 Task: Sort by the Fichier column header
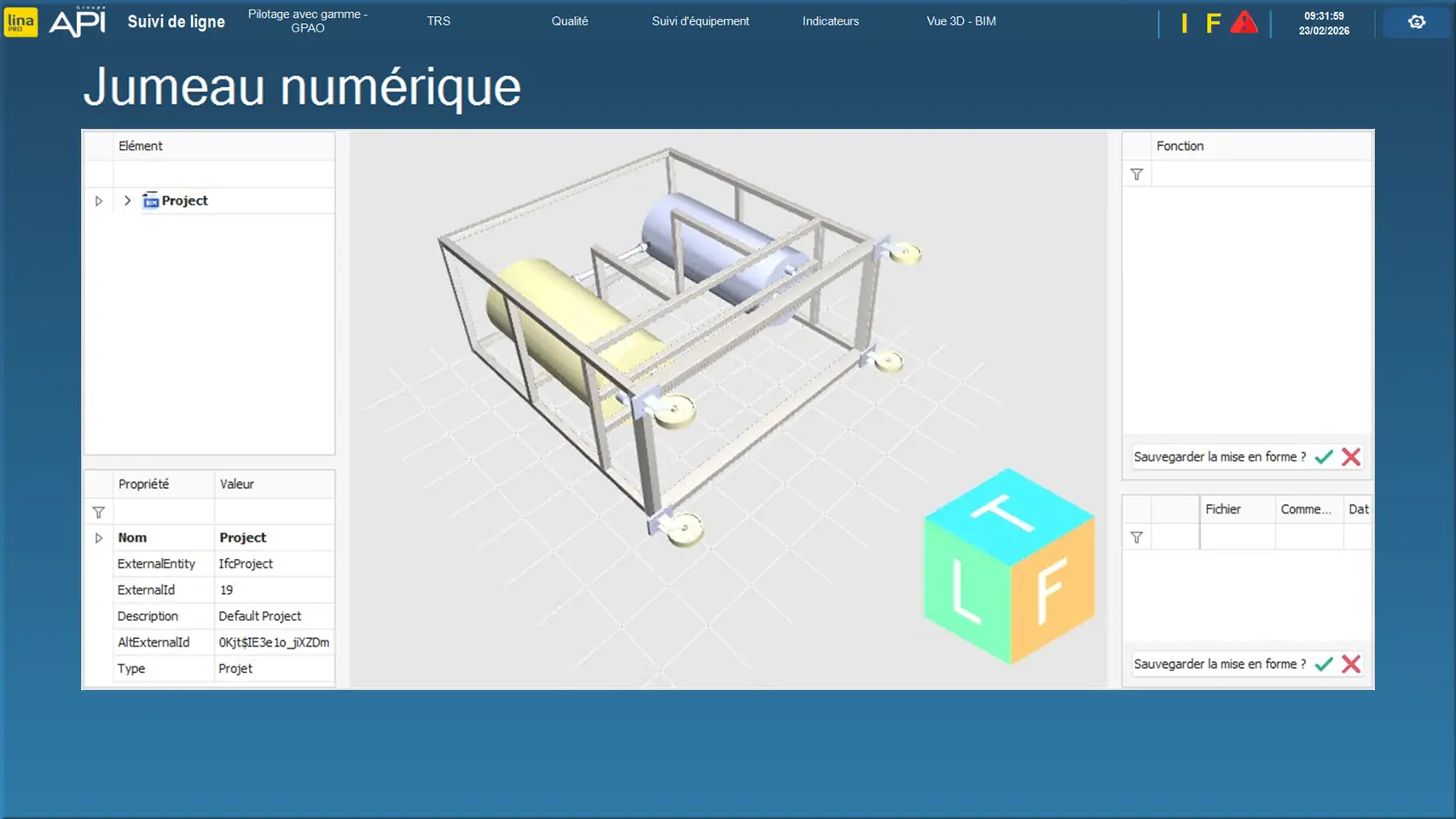point(1236,509)
